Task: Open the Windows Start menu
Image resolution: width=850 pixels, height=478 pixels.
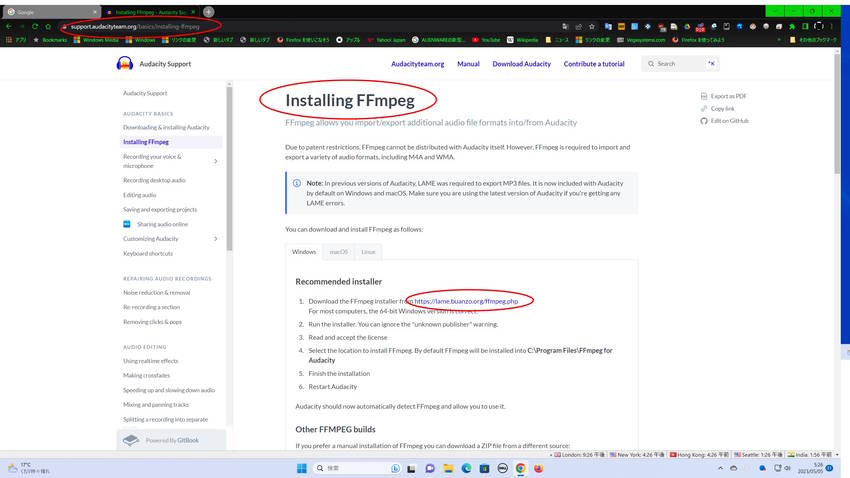Action: 302,468
